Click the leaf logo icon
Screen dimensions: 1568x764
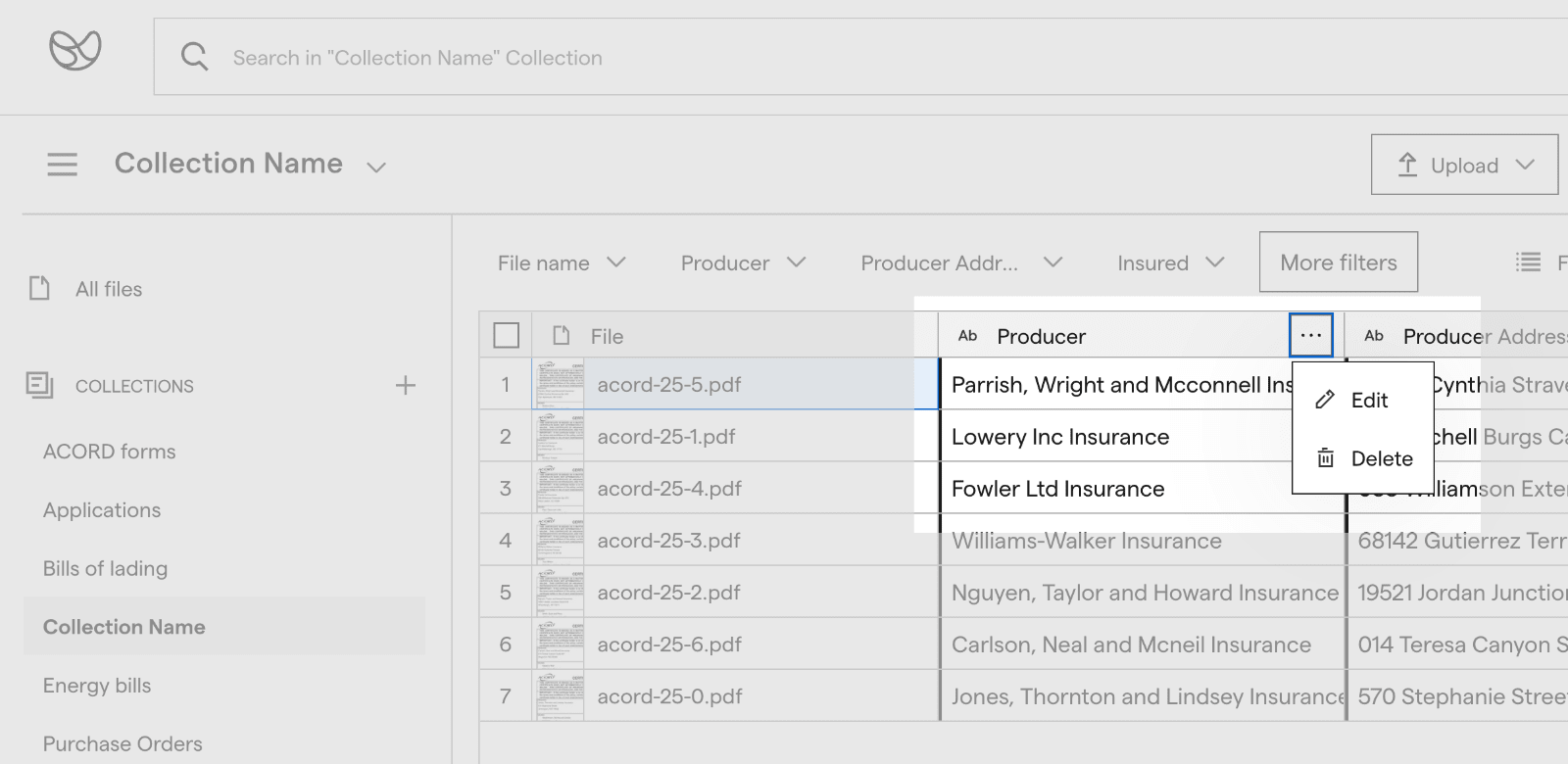[x=75, y=49]
